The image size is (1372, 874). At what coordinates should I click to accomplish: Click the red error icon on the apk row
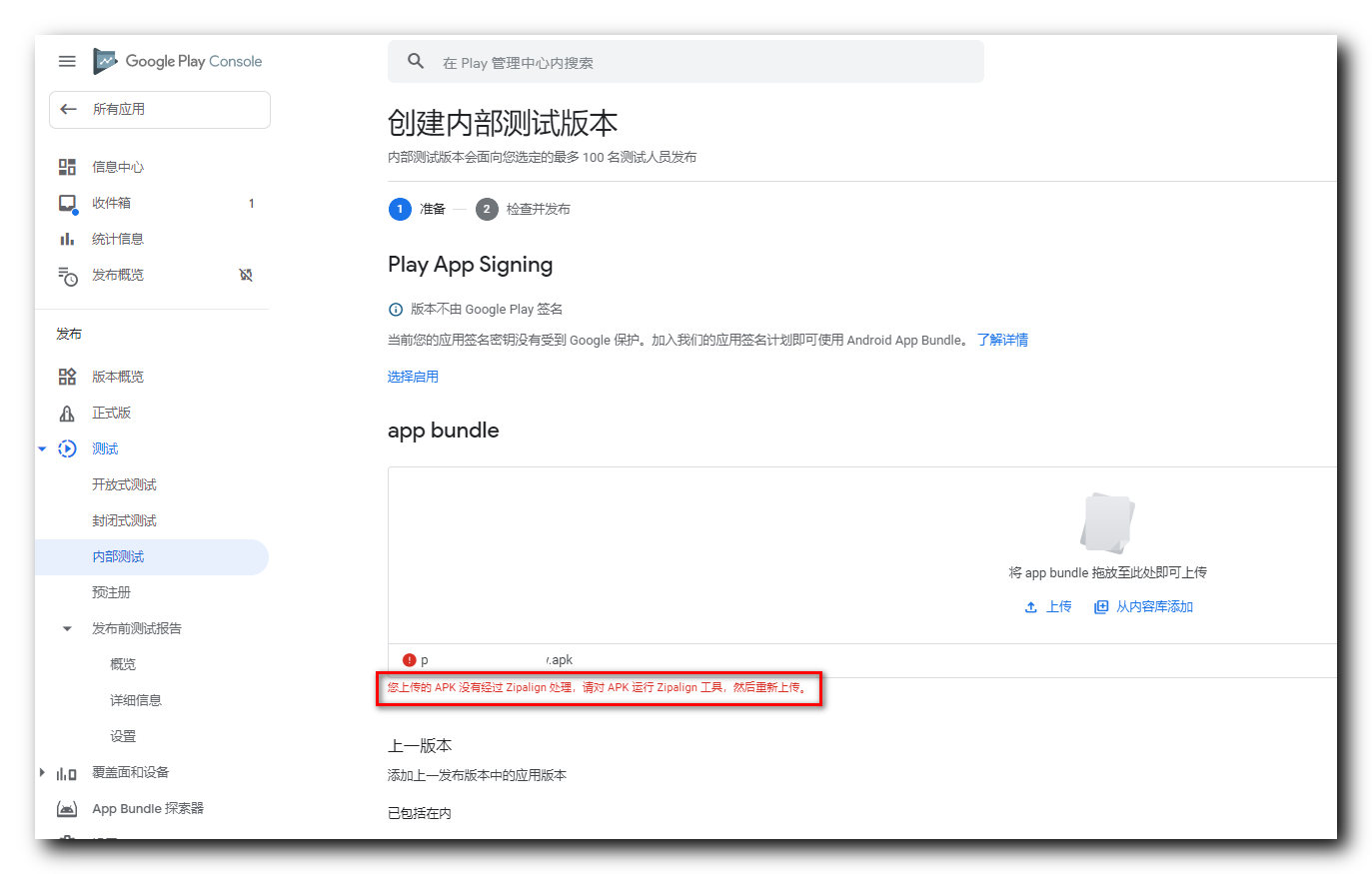click(409, 660)
